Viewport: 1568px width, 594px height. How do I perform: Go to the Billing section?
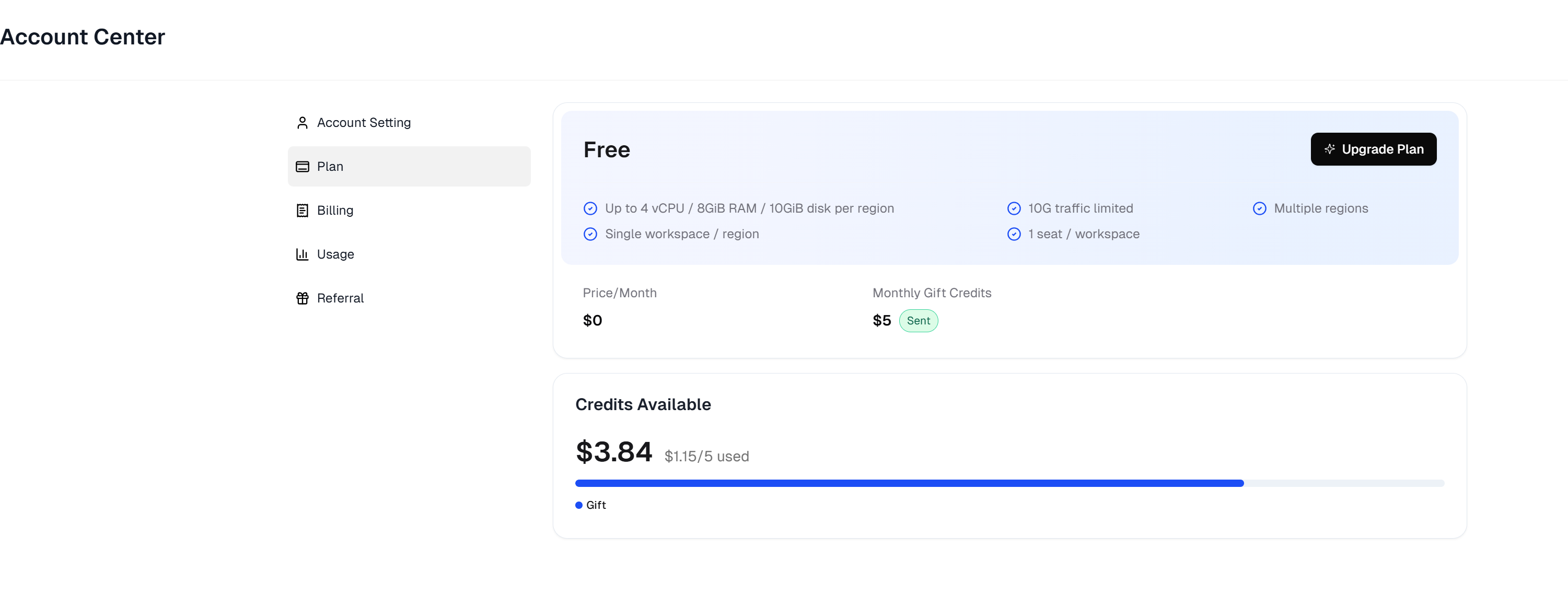tap(409, 211)
